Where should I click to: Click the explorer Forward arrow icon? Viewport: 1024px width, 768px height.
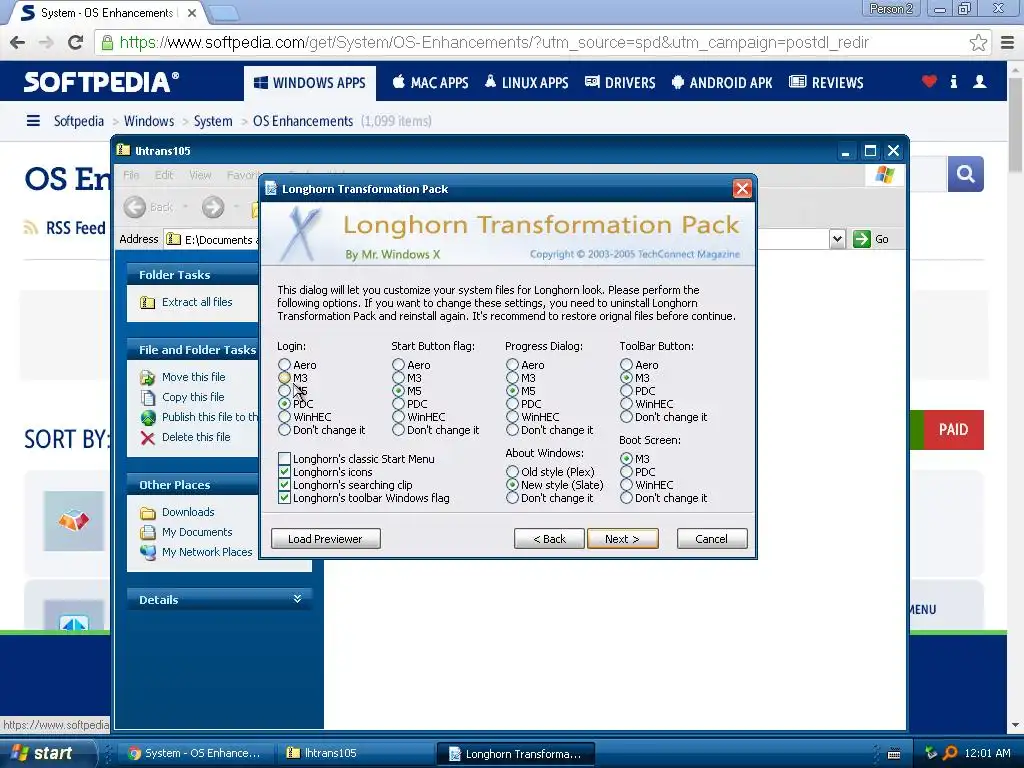(x=212, y=207)
